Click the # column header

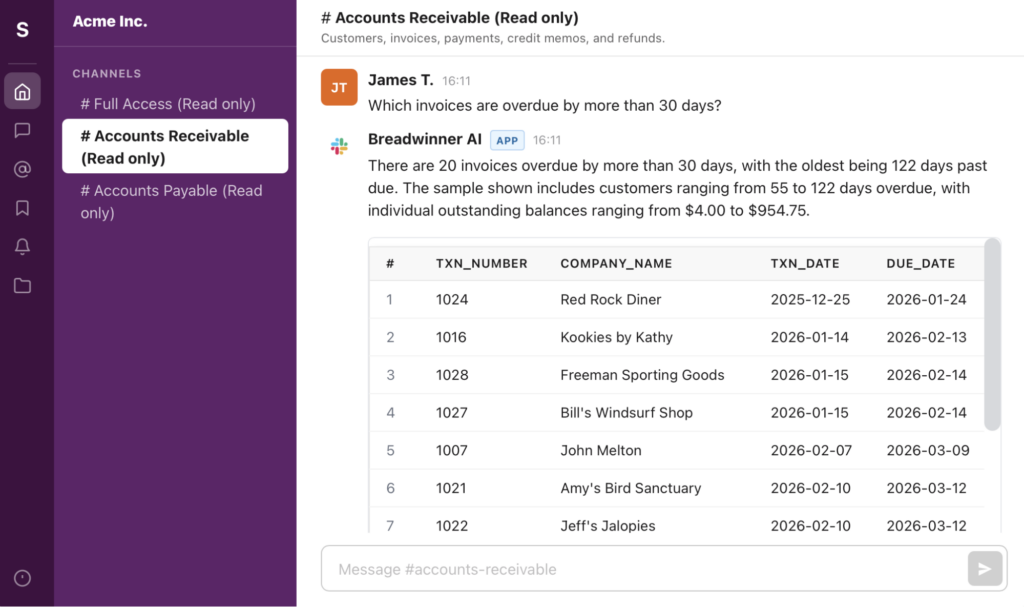(x=390, y=263)
